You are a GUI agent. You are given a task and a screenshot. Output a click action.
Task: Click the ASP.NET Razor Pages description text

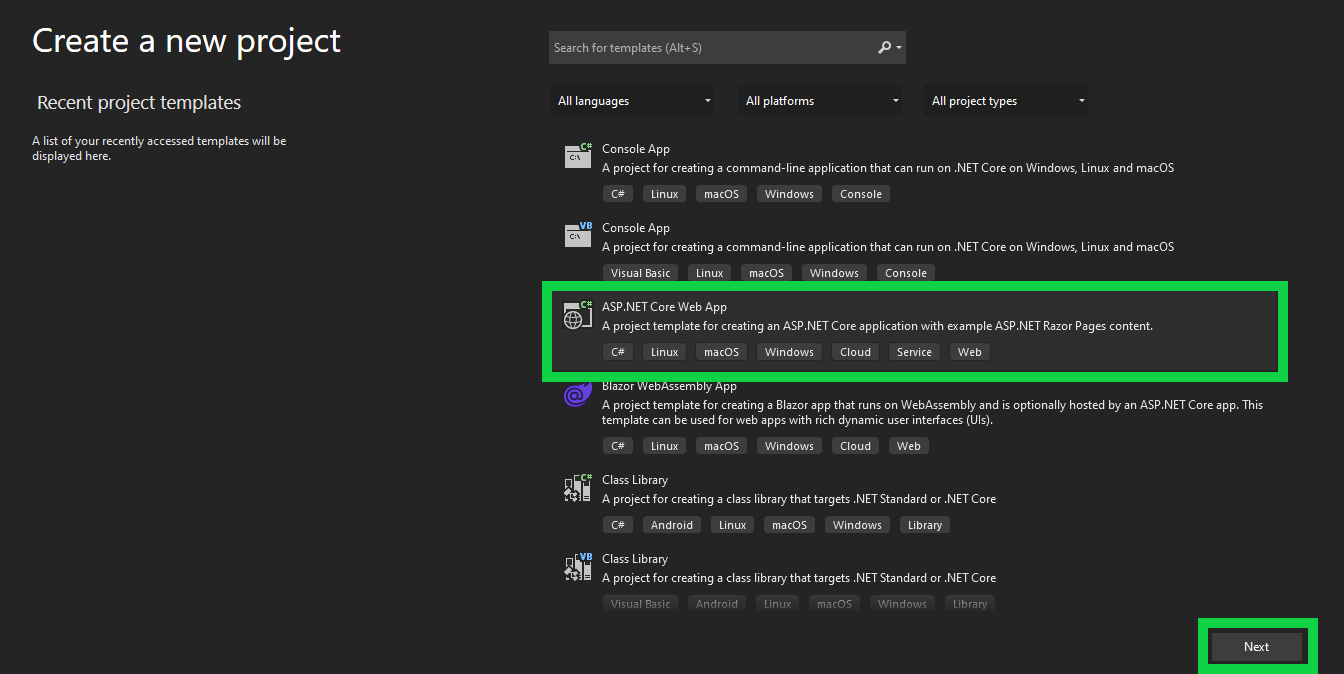877,326
